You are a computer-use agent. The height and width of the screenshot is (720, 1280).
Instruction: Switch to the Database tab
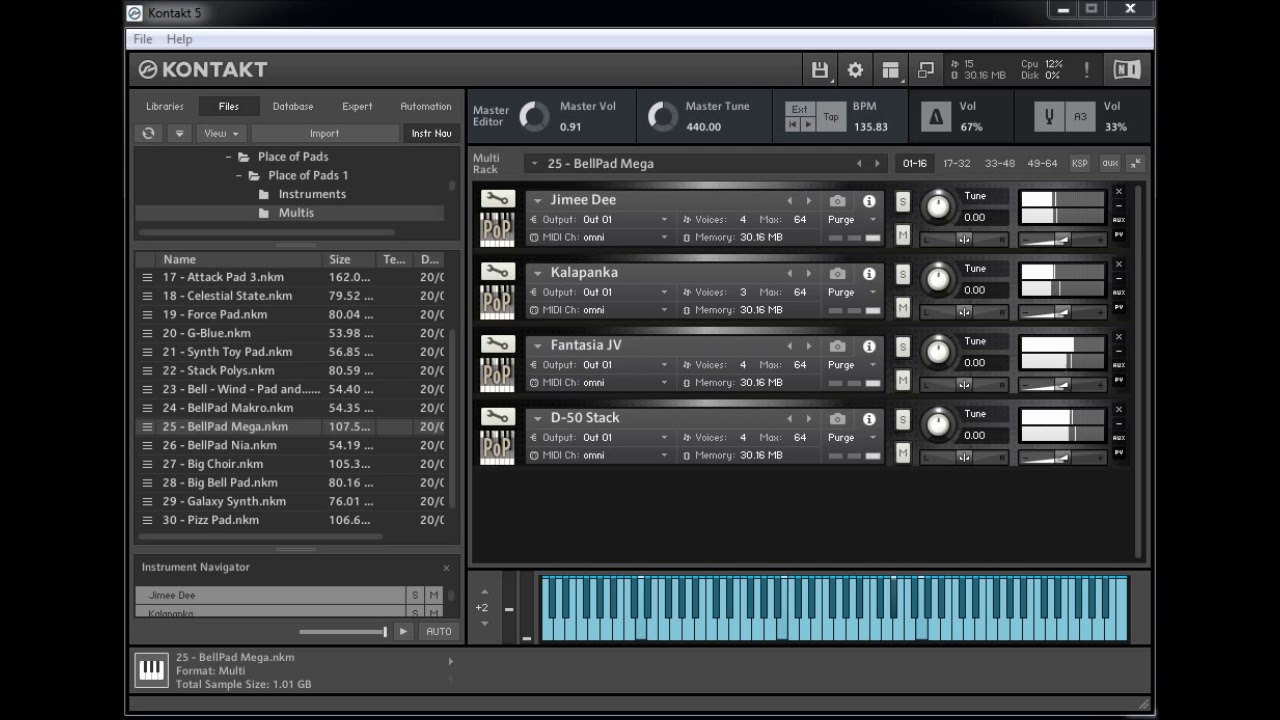pyautogui.click(x=293, y=106)
